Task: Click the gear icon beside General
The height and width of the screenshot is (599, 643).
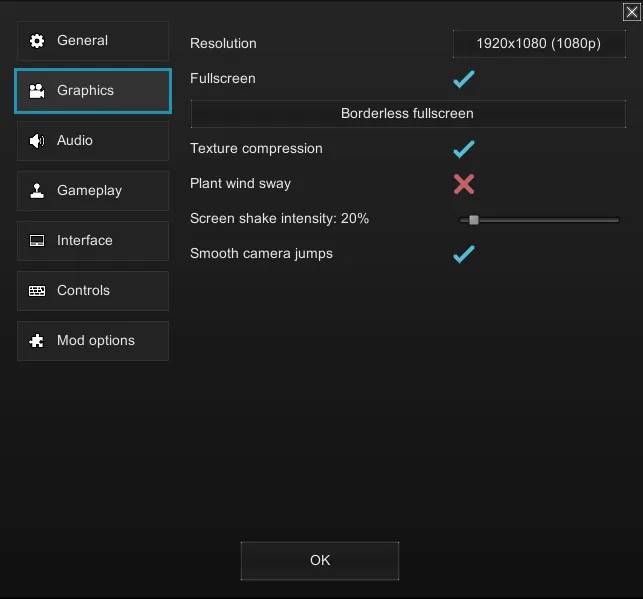Action: coord(37,41)
